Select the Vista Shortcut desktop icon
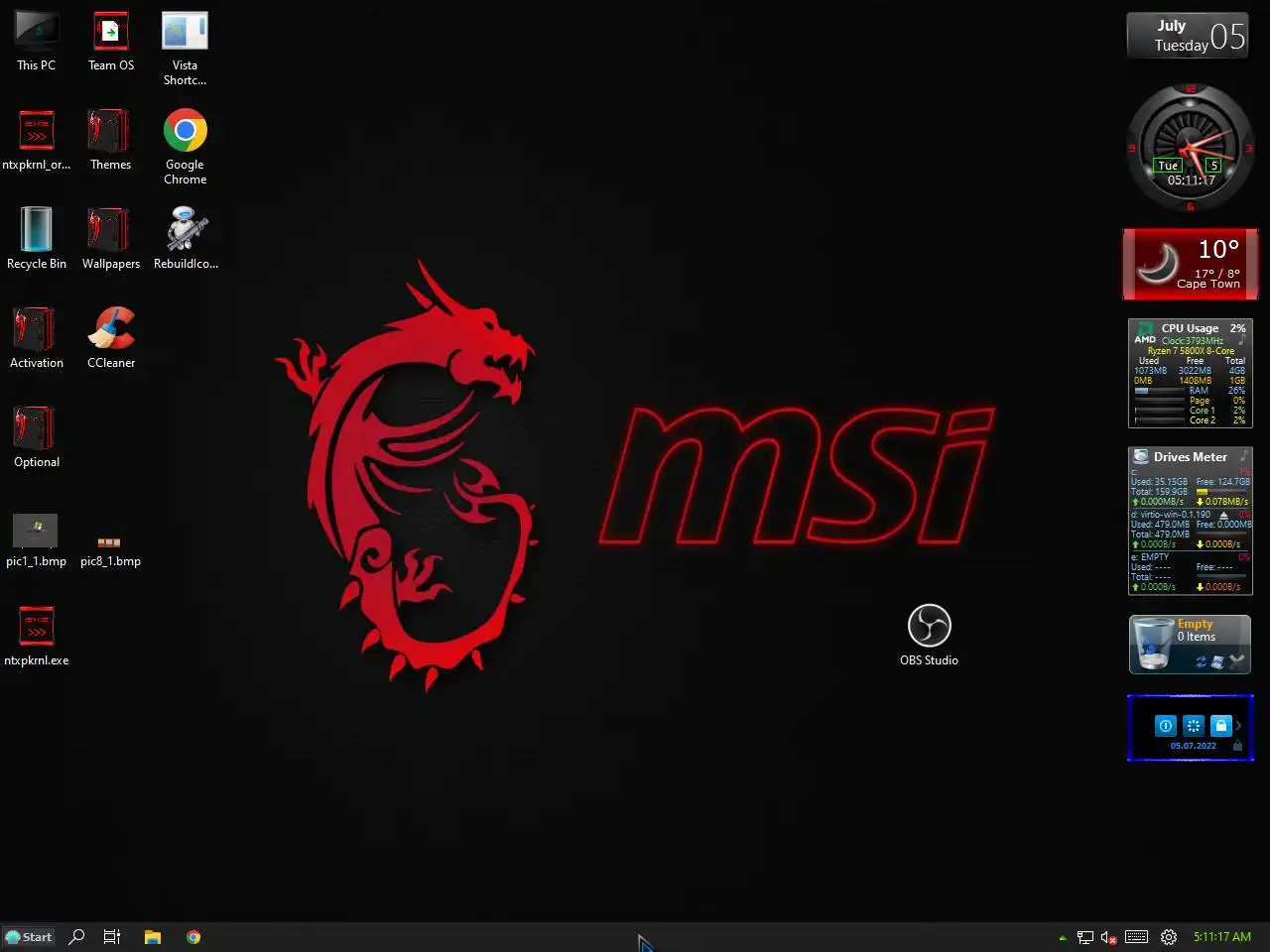Viewport: 1270px width, 952px height. click(x=185, y=50)
